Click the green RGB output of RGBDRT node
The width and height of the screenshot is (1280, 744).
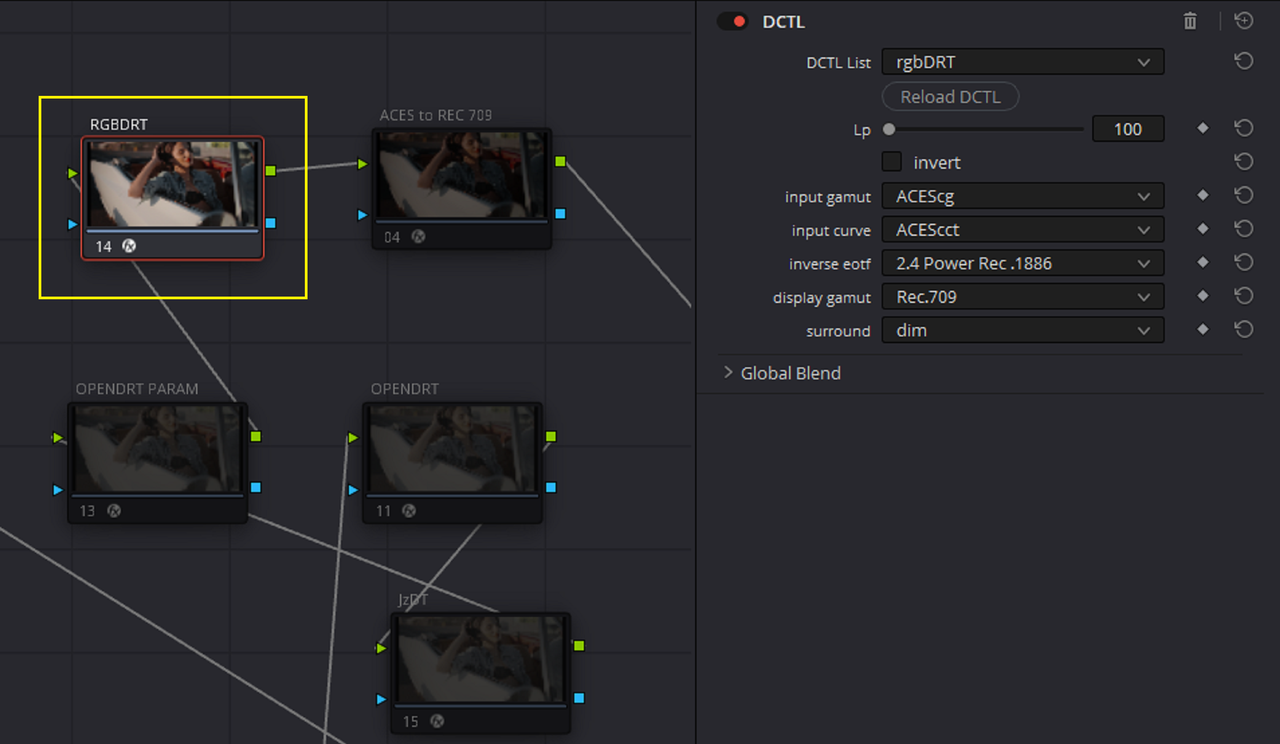tap(271, 171)
